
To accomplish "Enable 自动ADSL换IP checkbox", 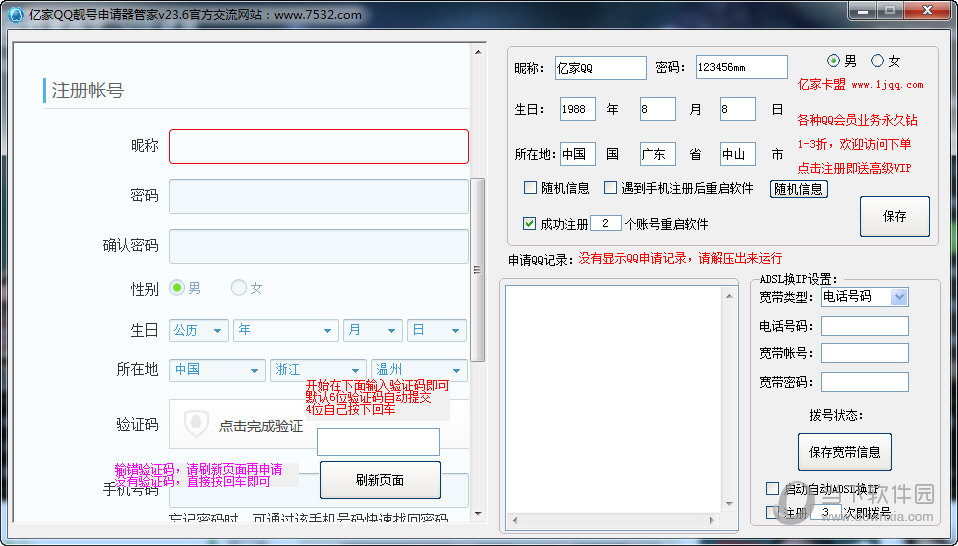I will tap(772, 489).
